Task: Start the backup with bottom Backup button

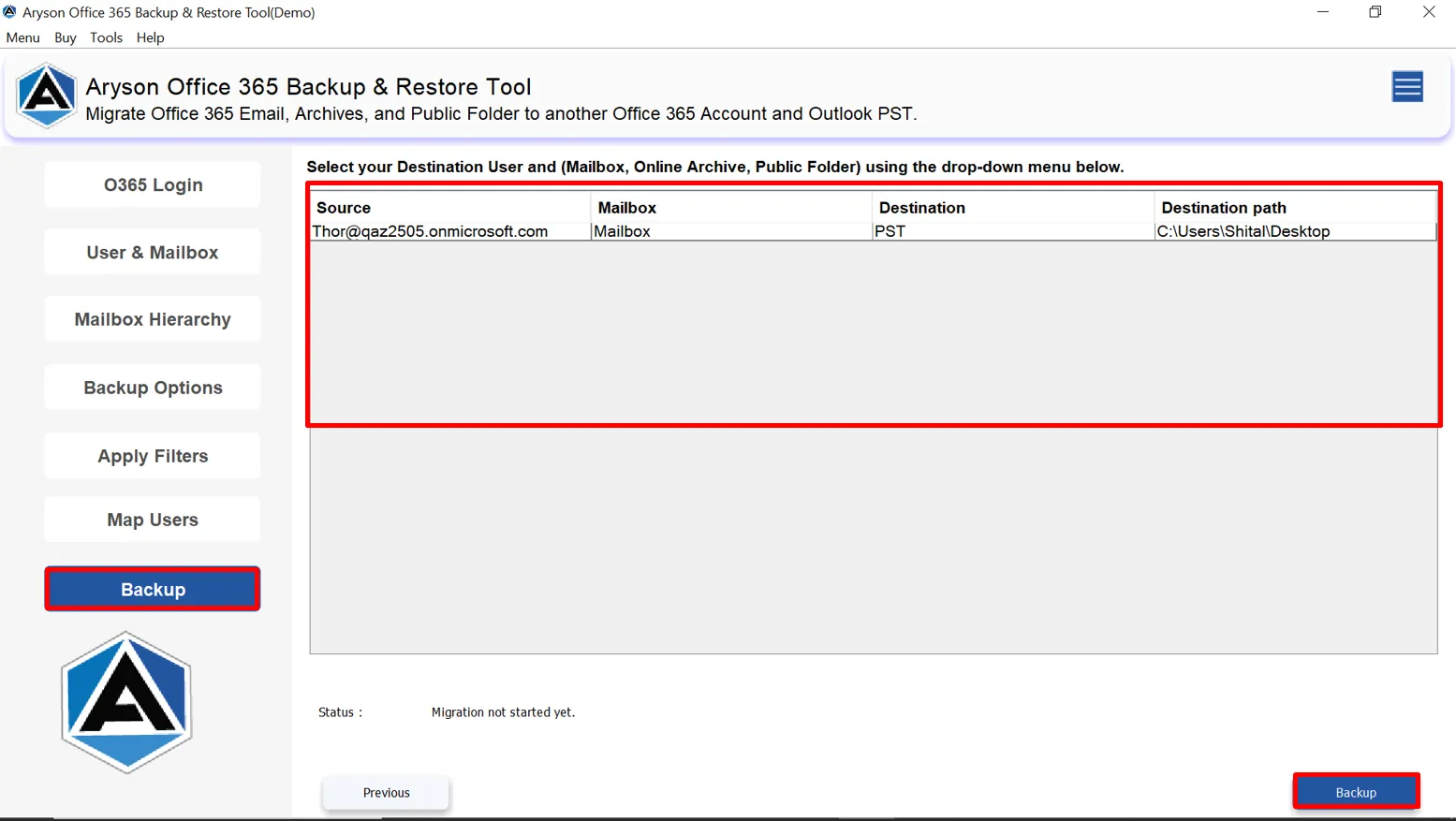Action: [1355, 792]
